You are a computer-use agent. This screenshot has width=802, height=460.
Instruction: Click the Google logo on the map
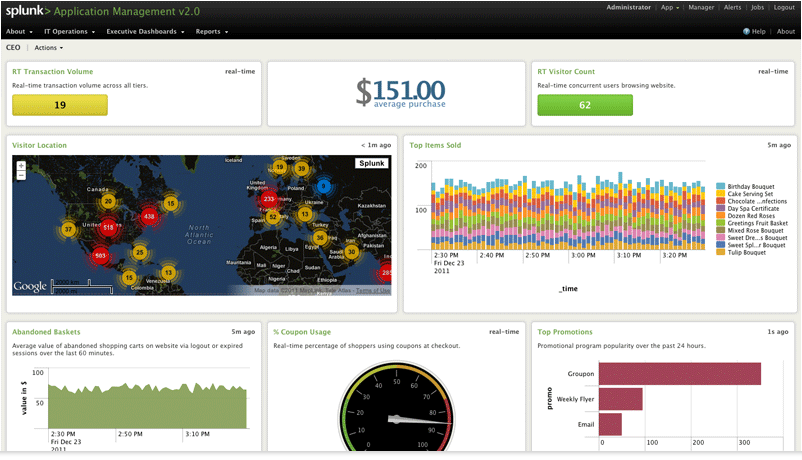pos(30,286)
